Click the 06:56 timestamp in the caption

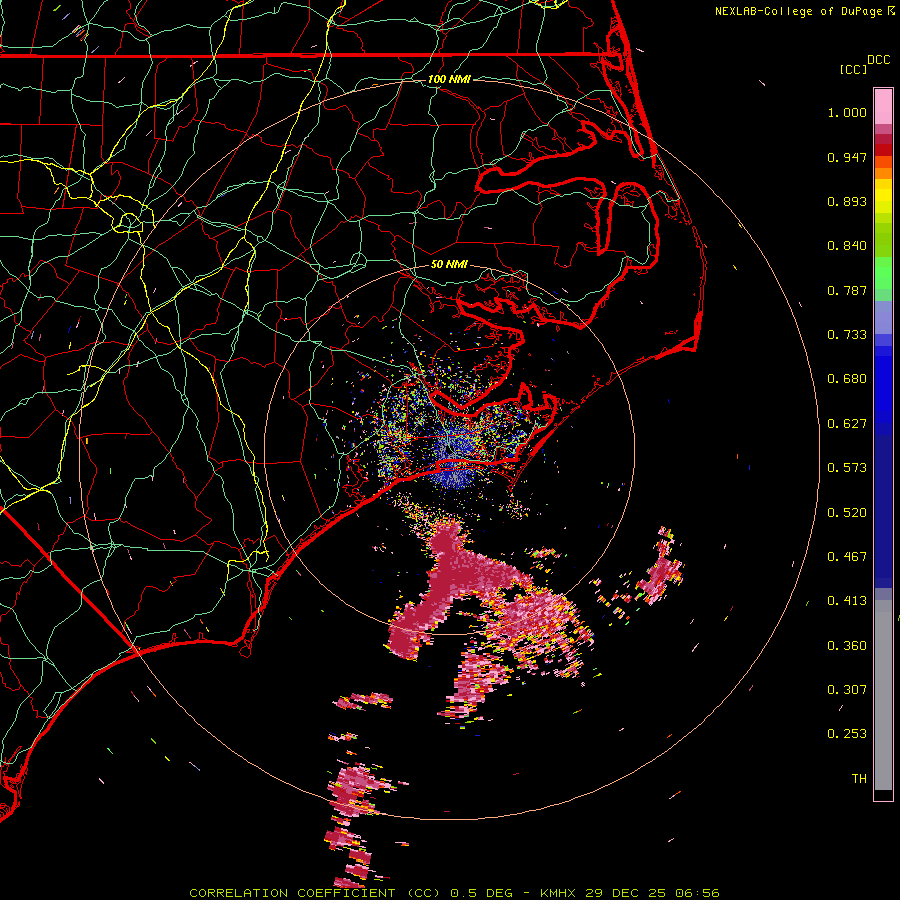click(x=697, y=893)
